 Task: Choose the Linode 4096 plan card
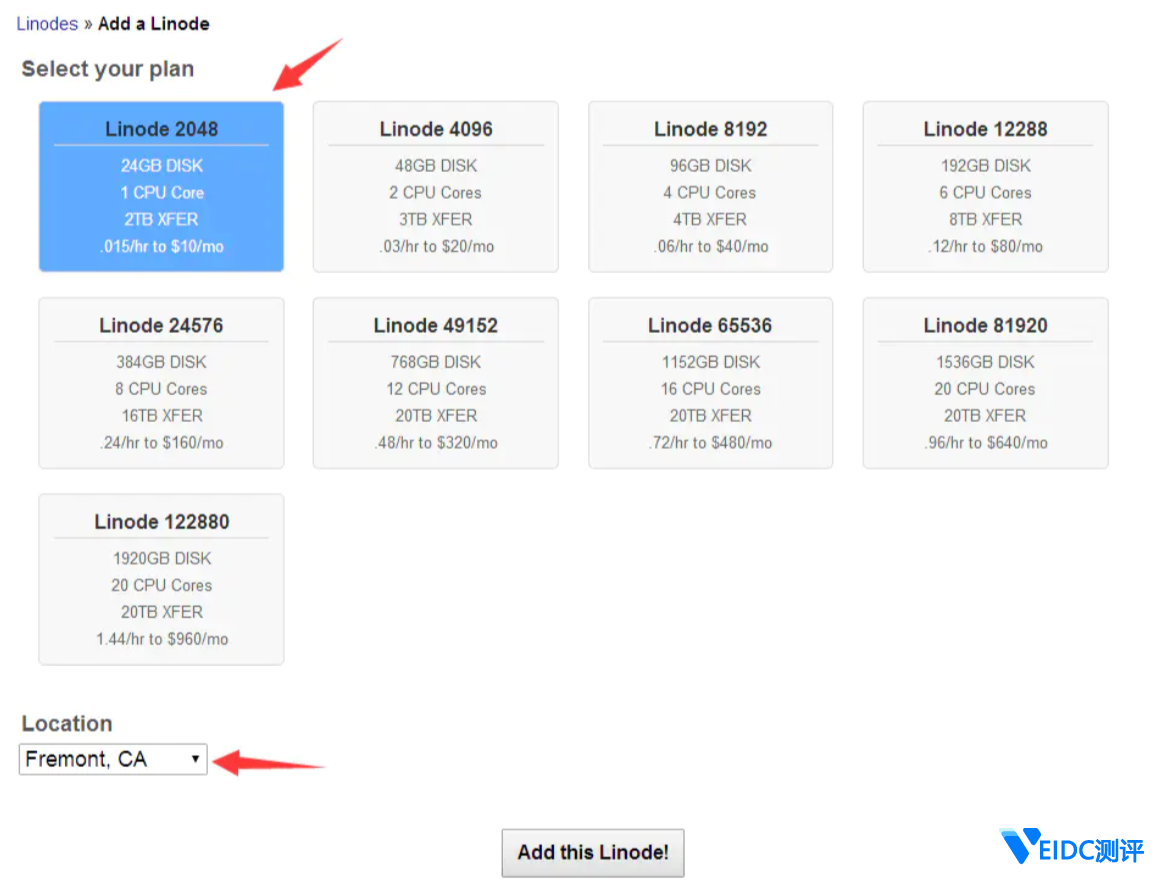point(435,186)
